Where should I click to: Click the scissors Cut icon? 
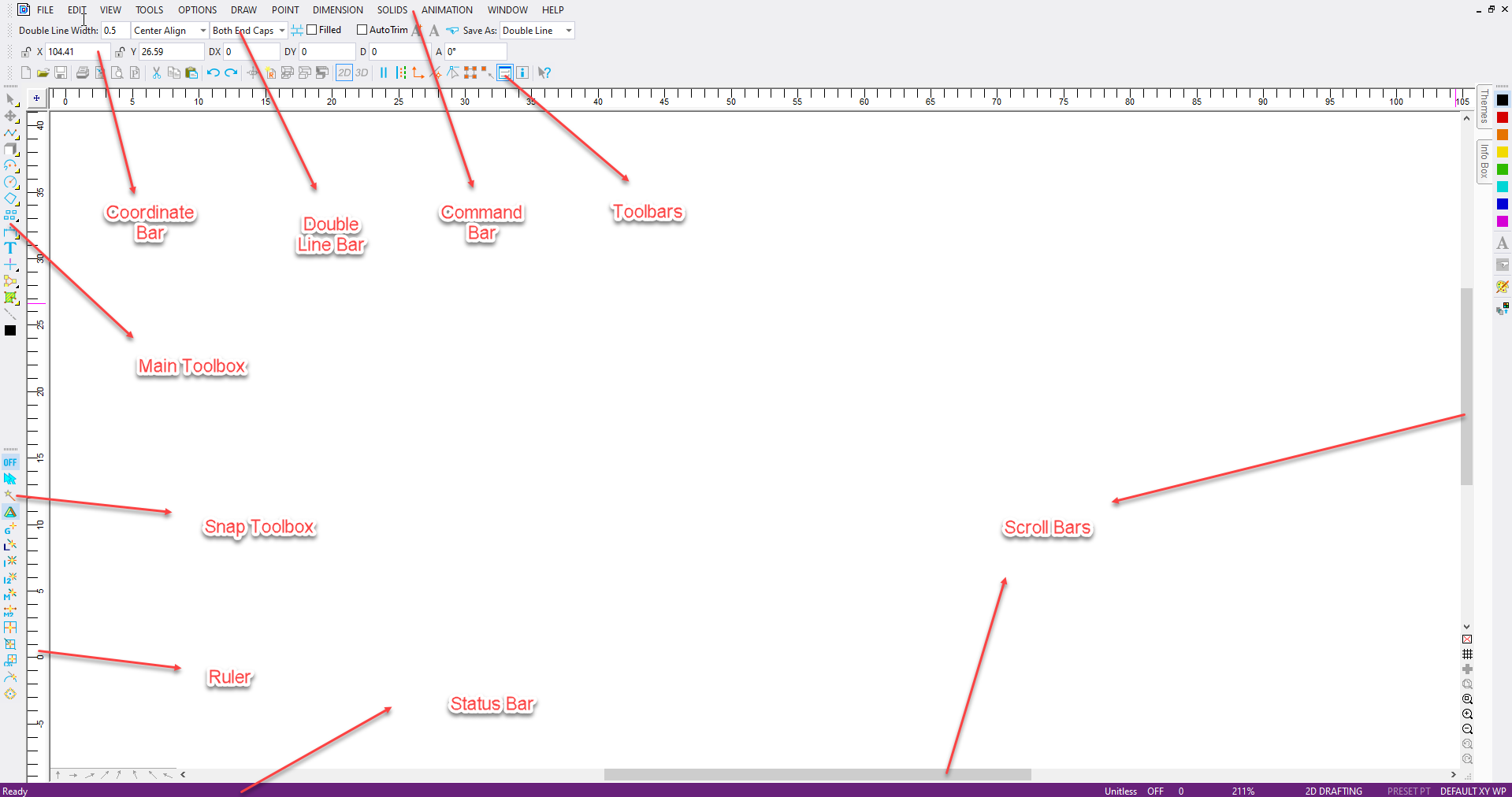coord(156,72)
